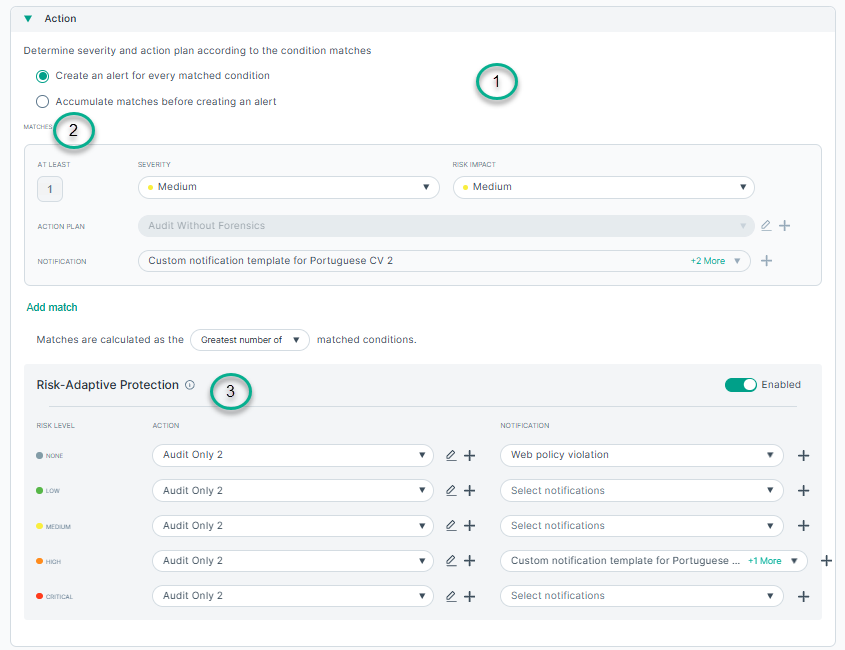This screenshot has height=650, width=845.
Task: Edit action for Medium risk level
Action: [451, 526]
